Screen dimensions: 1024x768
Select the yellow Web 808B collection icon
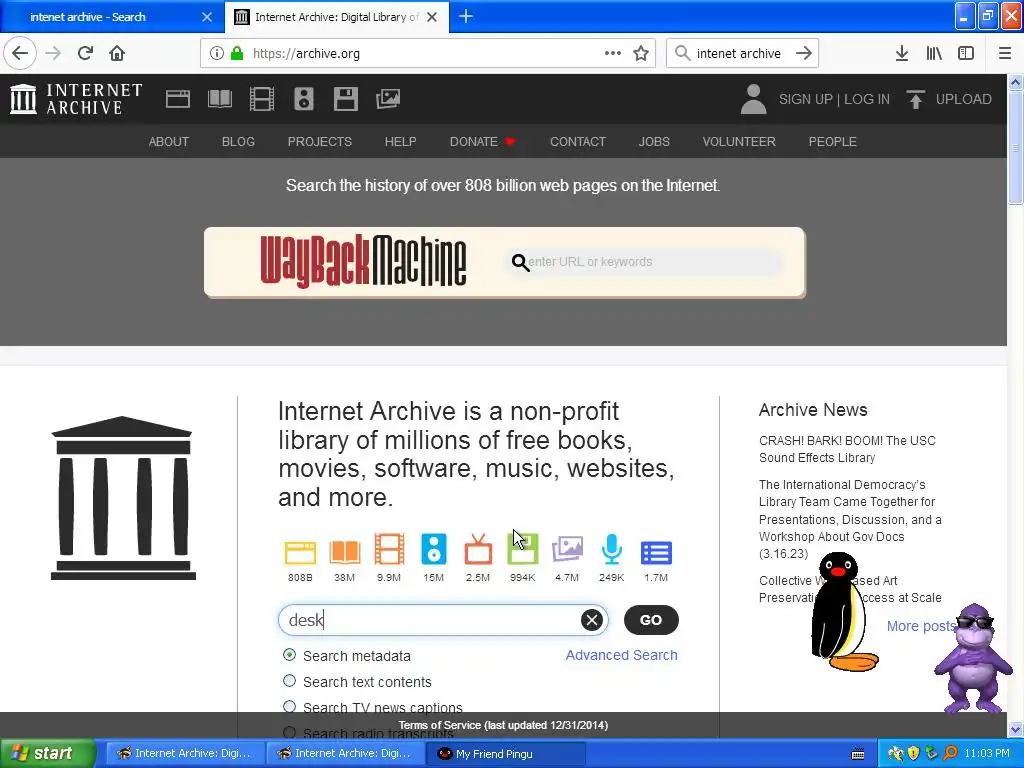point(300,552)
